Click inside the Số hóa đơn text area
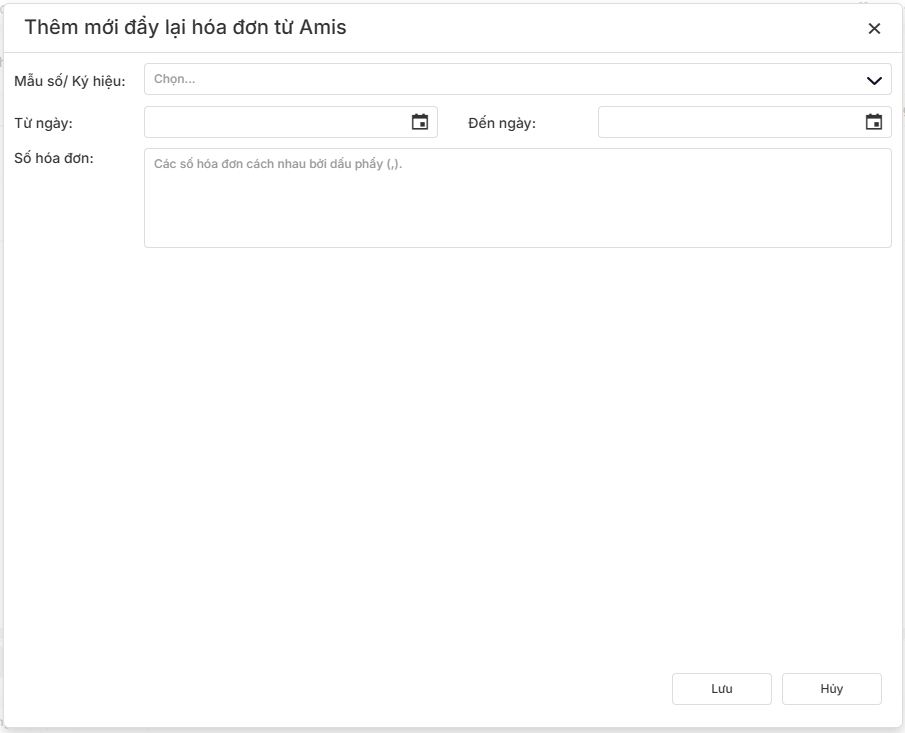Image resolution: width=905 pixels, height=733 pixels. coord(517,210)
